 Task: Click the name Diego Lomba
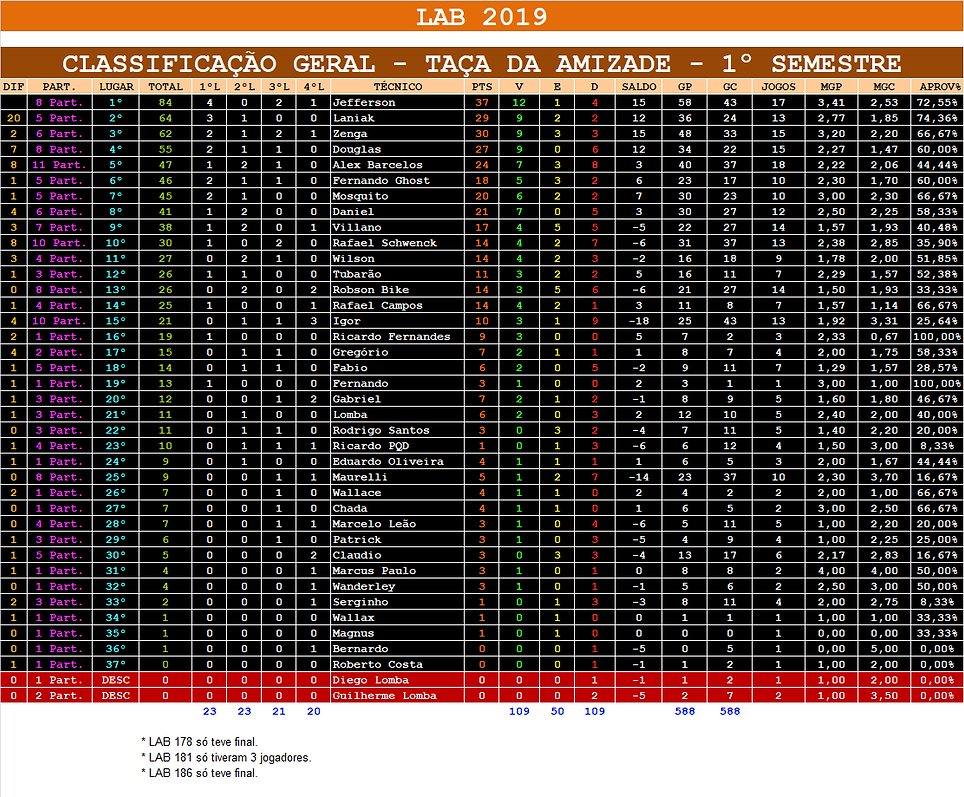[370, 680]
